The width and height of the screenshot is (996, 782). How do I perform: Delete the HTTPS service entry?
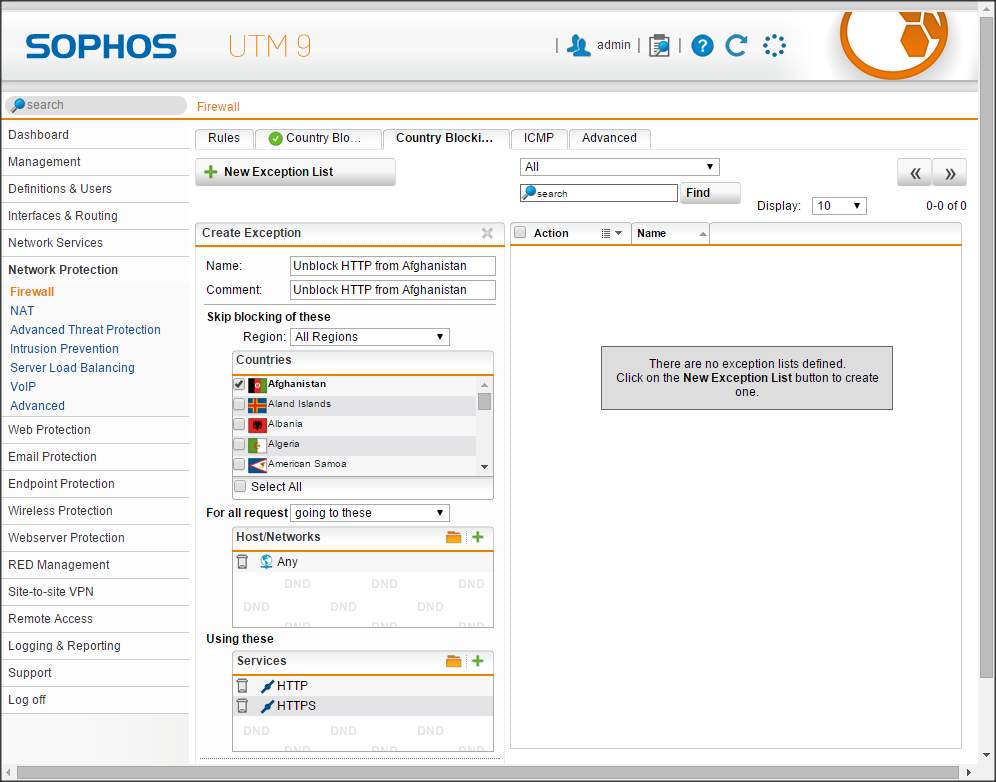tap(242, 706)
